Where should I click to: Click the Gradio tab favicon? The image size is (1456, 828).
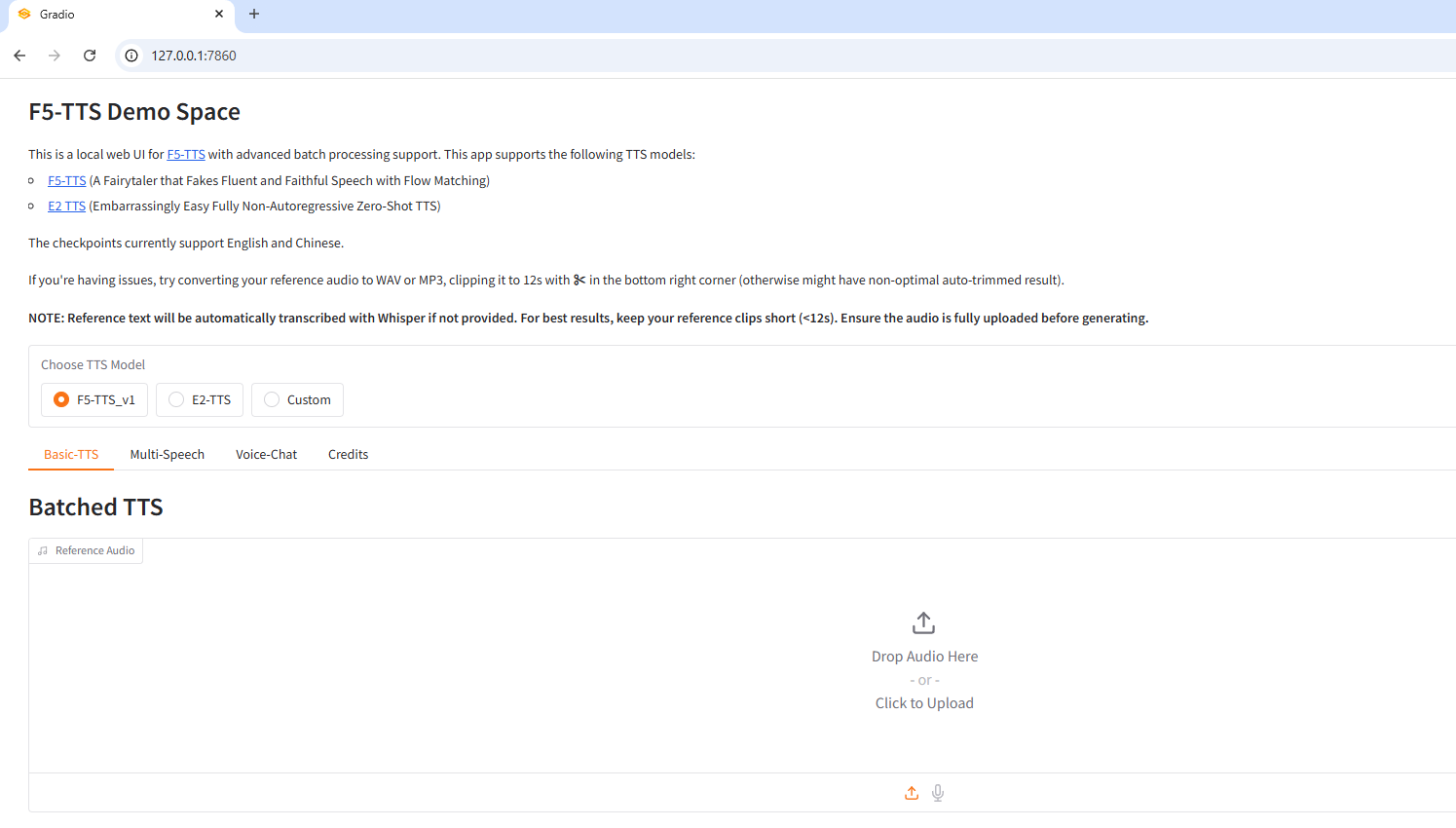pyautogui.click(x=24, y=14)
